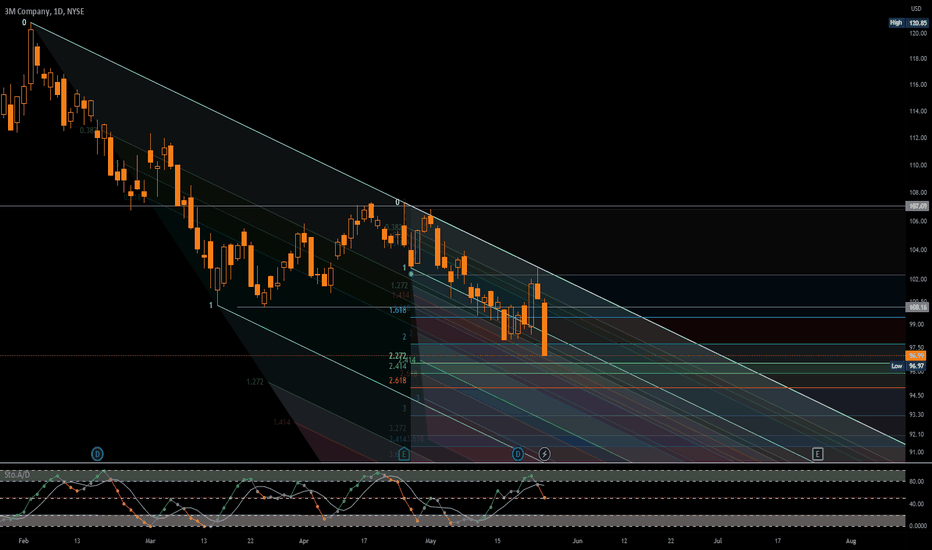Click the Feb date axis label
The width and height of the screenshot is (932, 550).
[24, 541]
